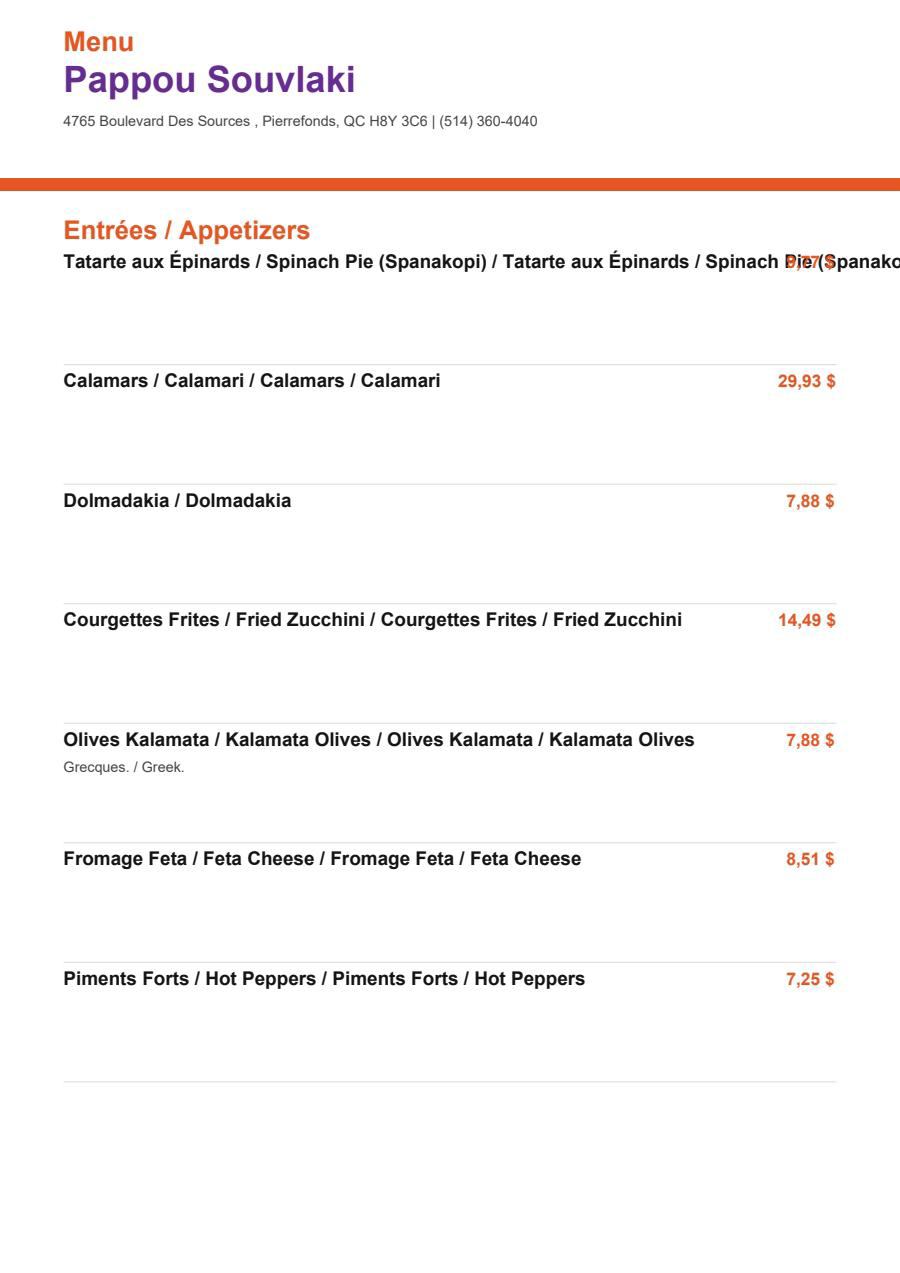Select Piments Forts / Hot Peppers item
Screen dimensions: 900x1273
click(x=324, y=979)
